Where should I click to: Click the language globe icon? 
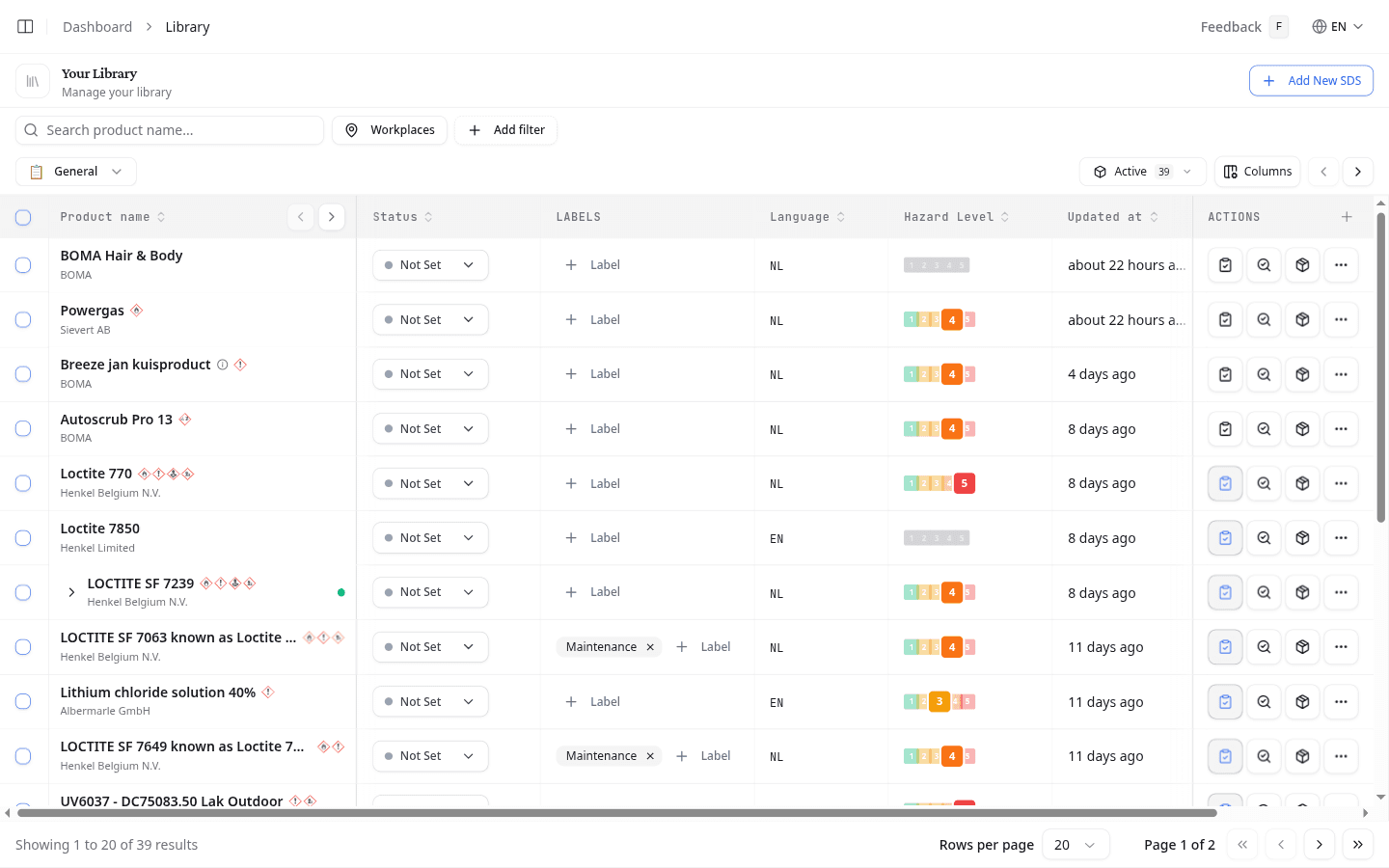1319,27
